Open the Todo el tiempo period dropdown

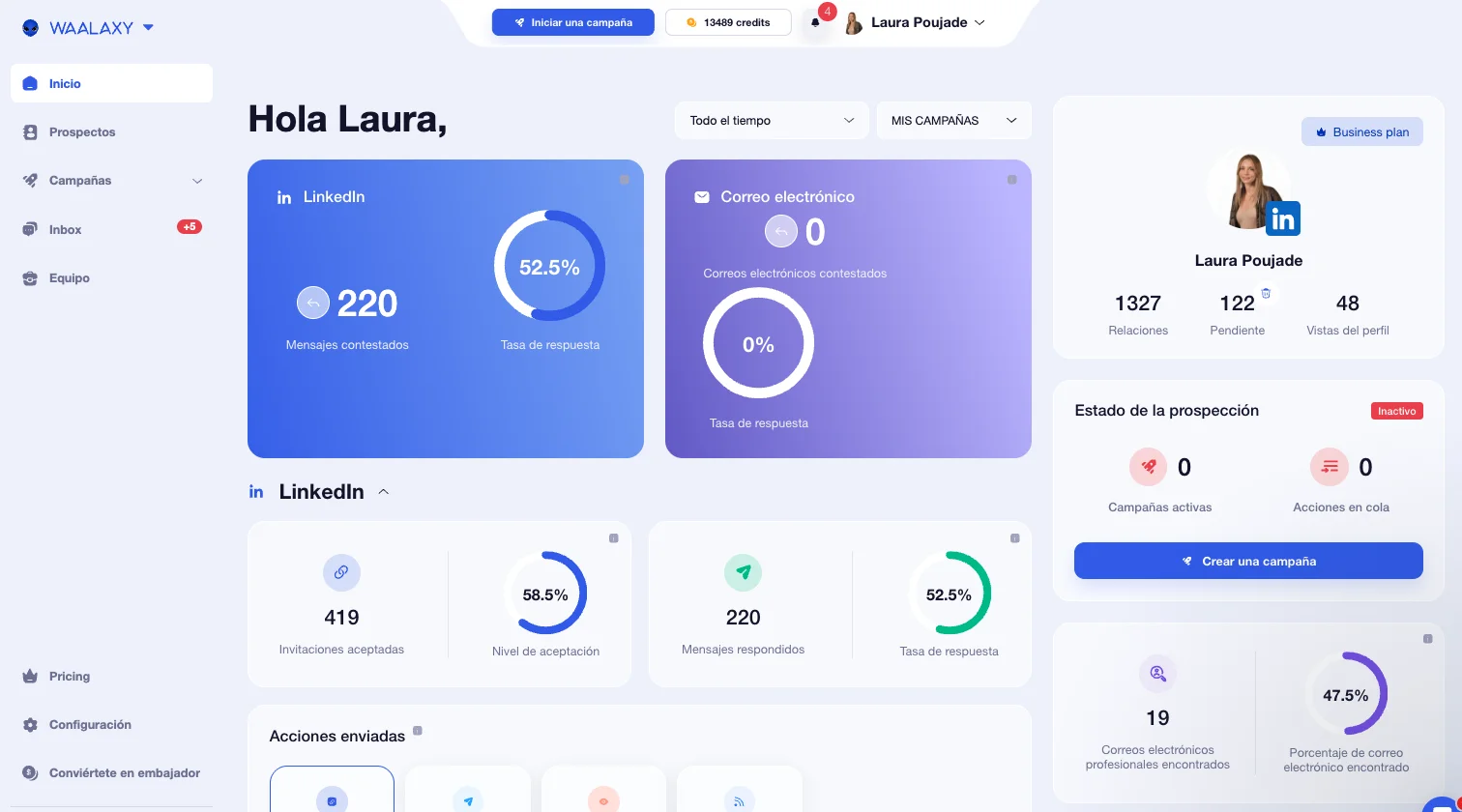tap(772, 121)
